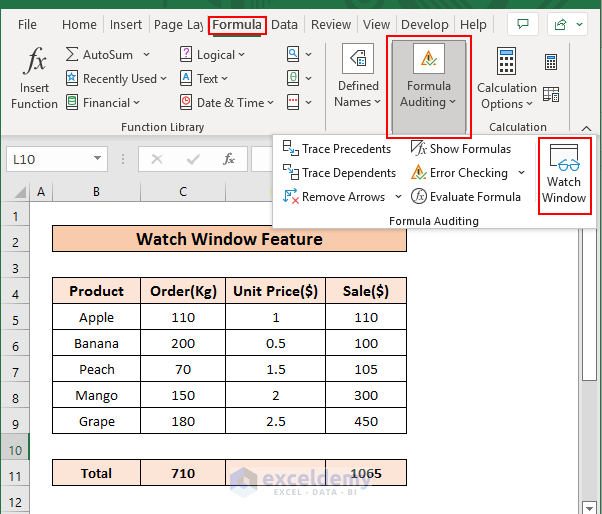Click the Date & Time clock icon

click(x=186, y=102)
